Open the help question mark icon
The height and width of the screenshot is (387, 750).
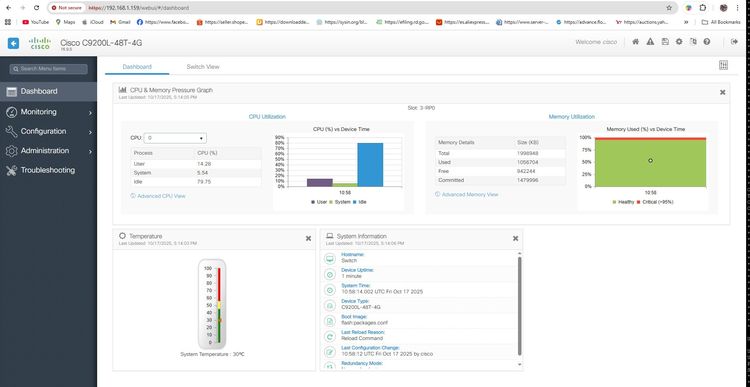(707, 42)
